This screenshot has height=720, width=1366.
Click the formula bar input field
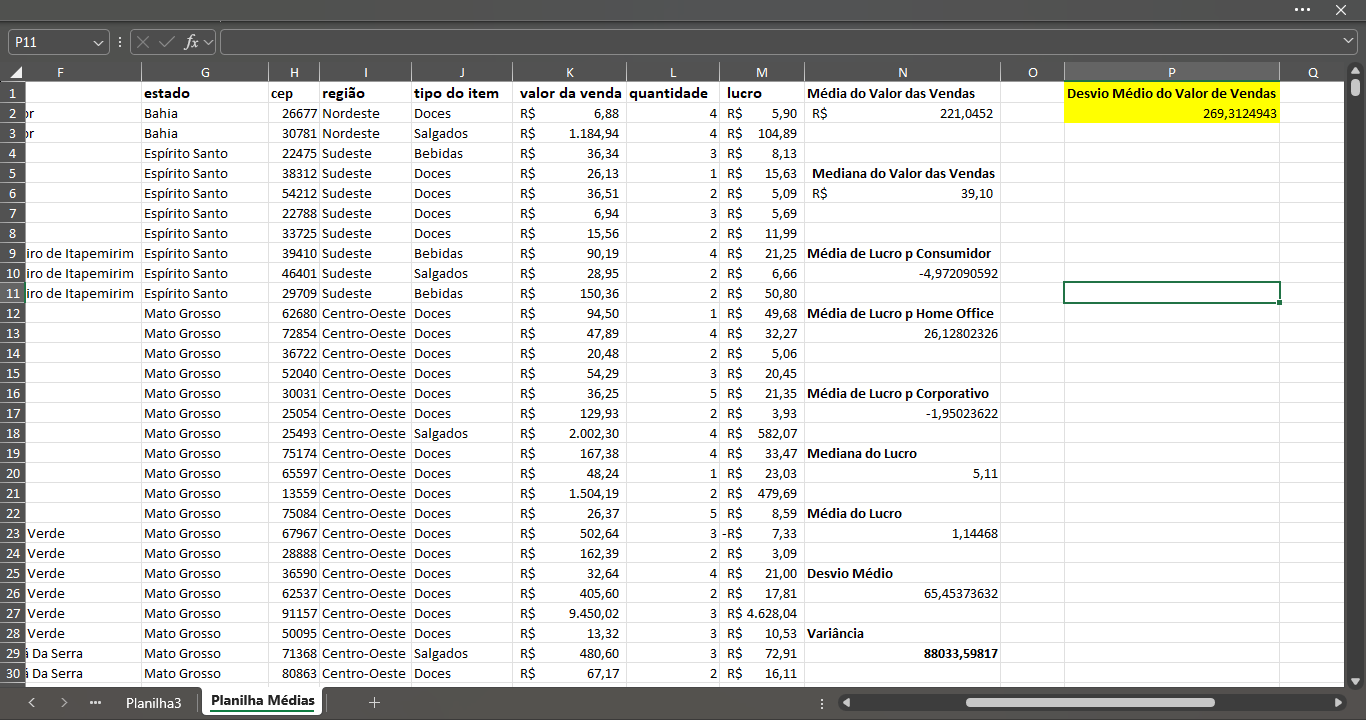[780, 42]
